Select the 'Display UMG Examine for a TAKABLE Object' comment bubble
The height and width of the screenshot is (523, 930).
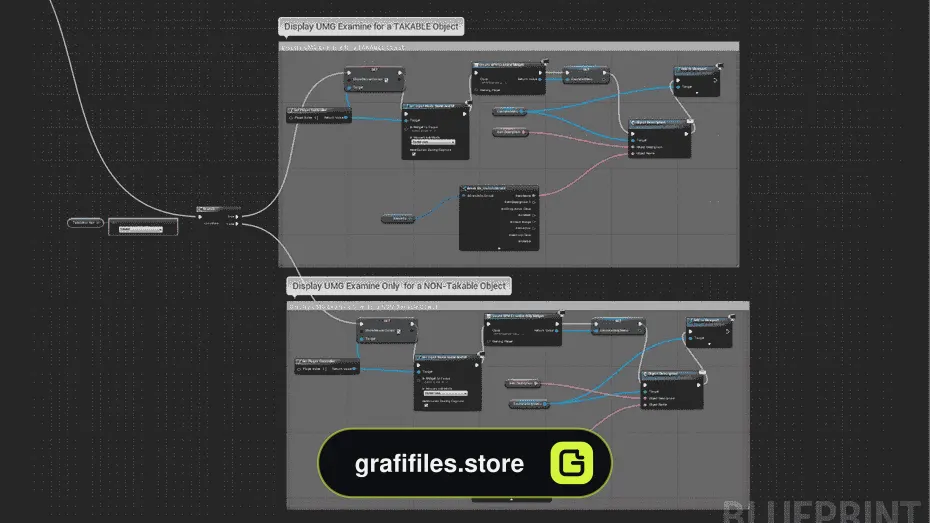(371, 27)
